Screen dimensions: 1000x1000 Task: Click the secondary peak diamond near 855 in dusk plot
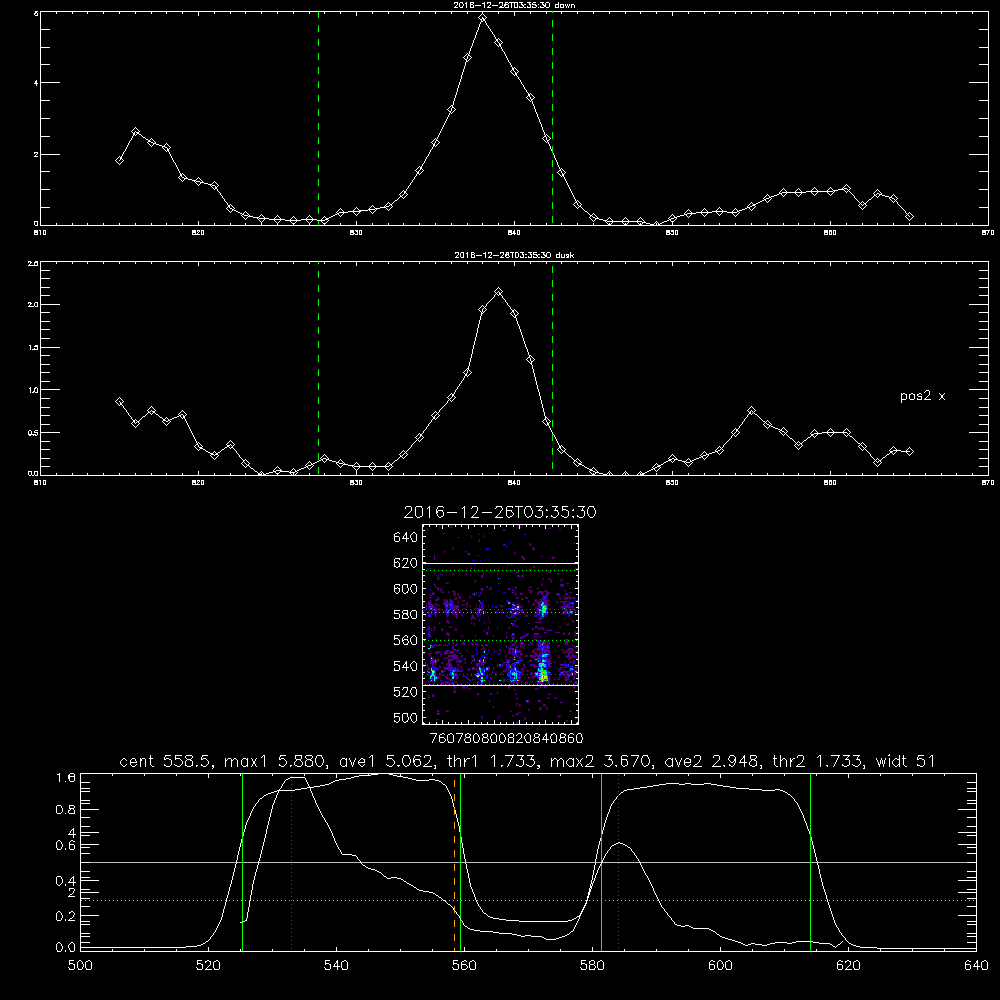coord(752,411)
